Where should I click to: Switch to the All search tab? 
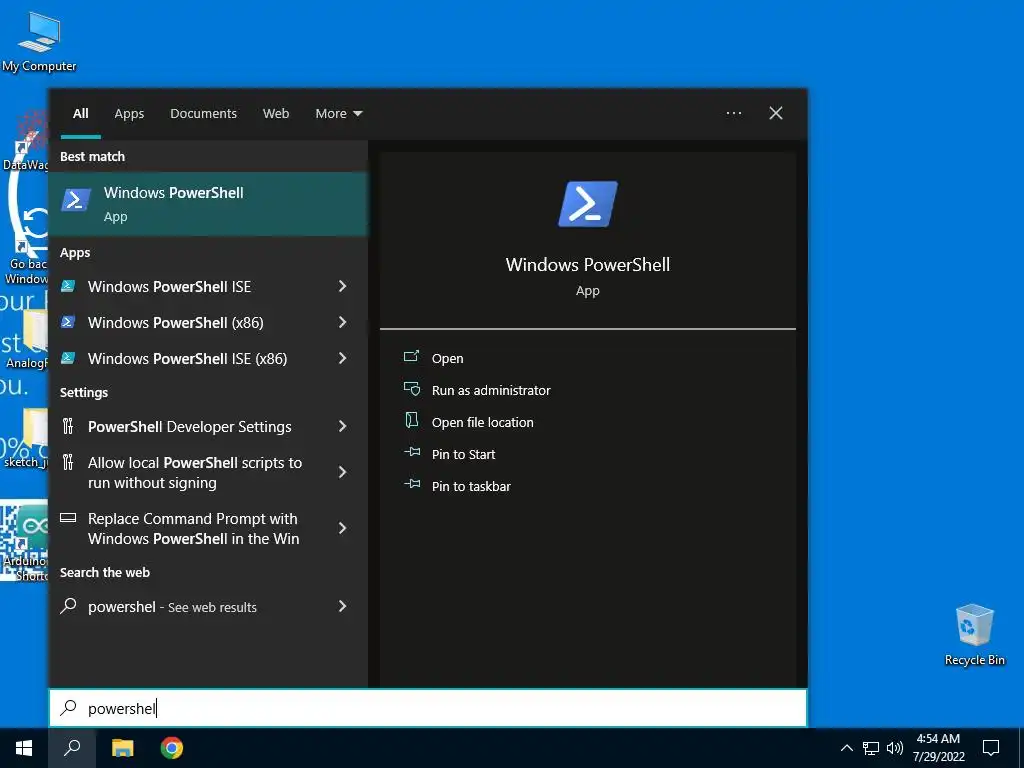click(x=80, y=114)
